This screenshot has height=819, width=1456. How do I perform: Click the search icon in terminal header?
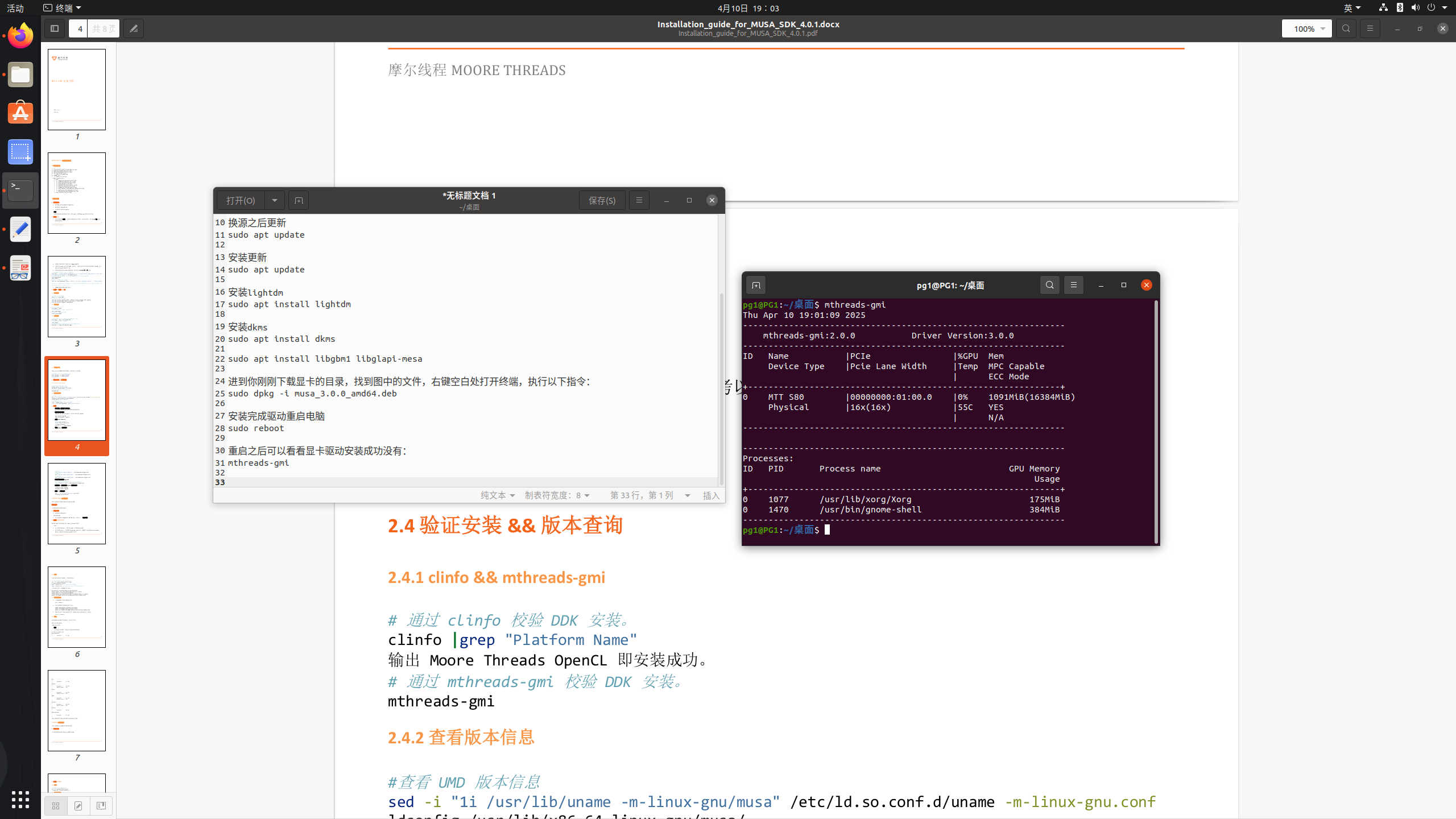click(x=1050, y=285)
